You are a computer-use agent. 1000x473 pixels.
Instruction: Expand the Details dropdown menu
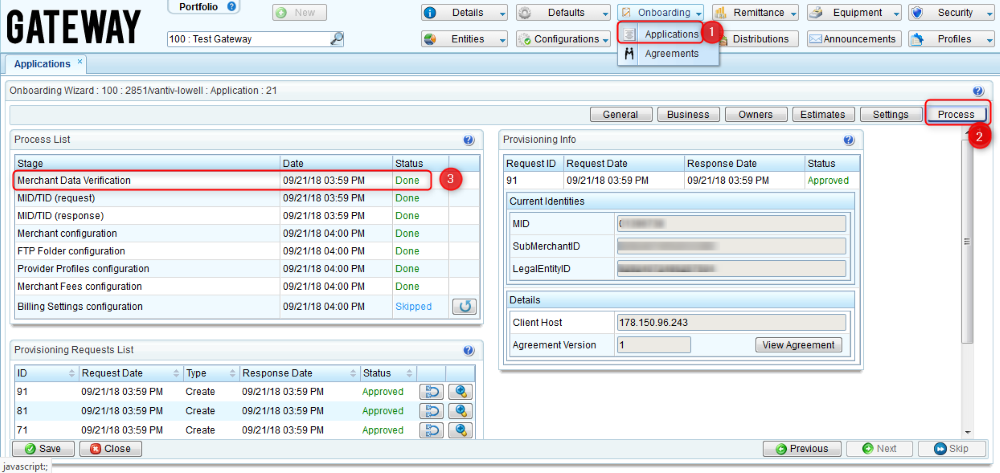click(x=465, y=13)
